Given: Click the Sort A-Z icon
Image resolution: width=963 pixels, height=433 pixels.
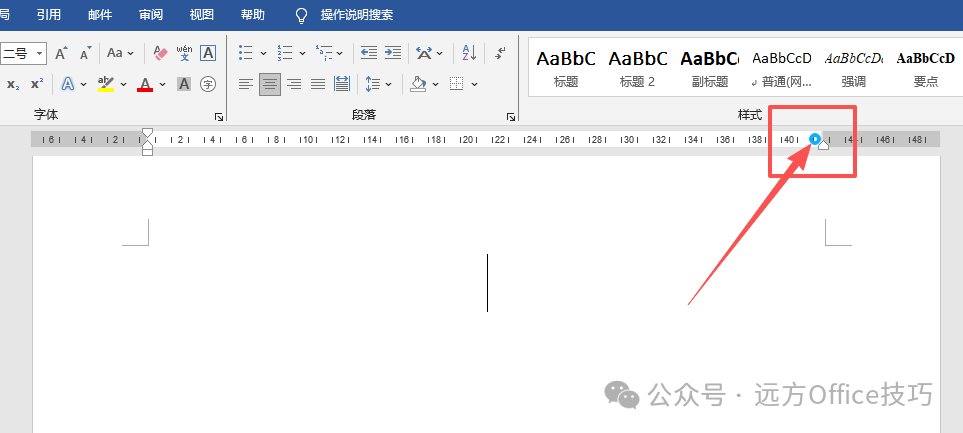Looking at the screenshot, I should click(469, 53).
